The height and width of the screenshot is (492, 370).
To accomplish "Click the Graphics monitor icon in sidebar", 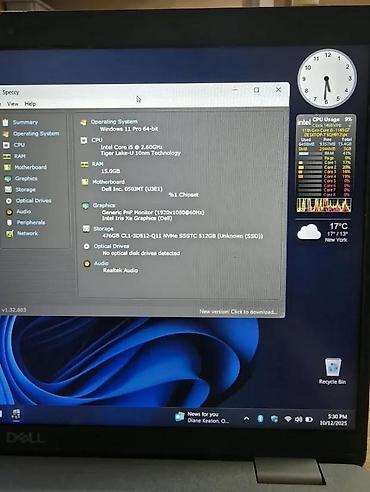I will tap(8, 179).
